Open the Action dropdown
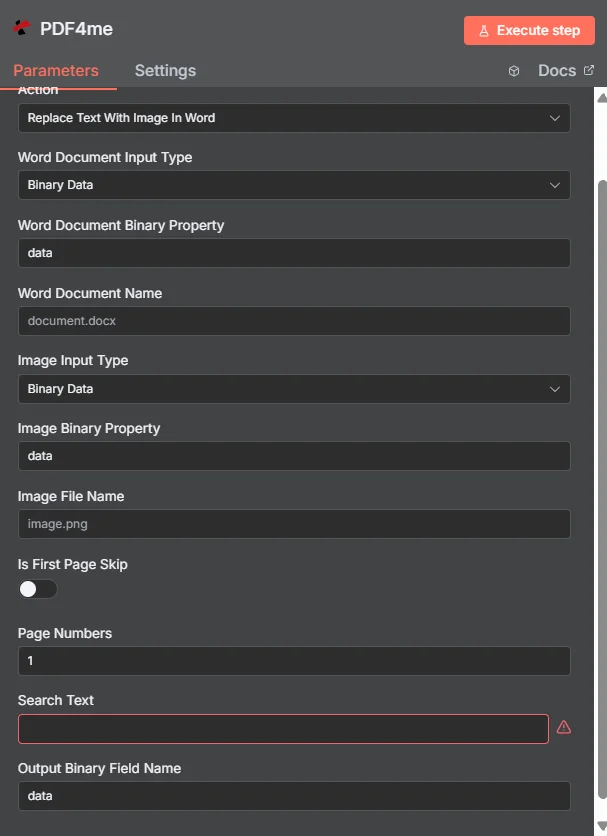The height and width of the screenshot is (836, 607). pyautogui.click(x=294, y=118)
